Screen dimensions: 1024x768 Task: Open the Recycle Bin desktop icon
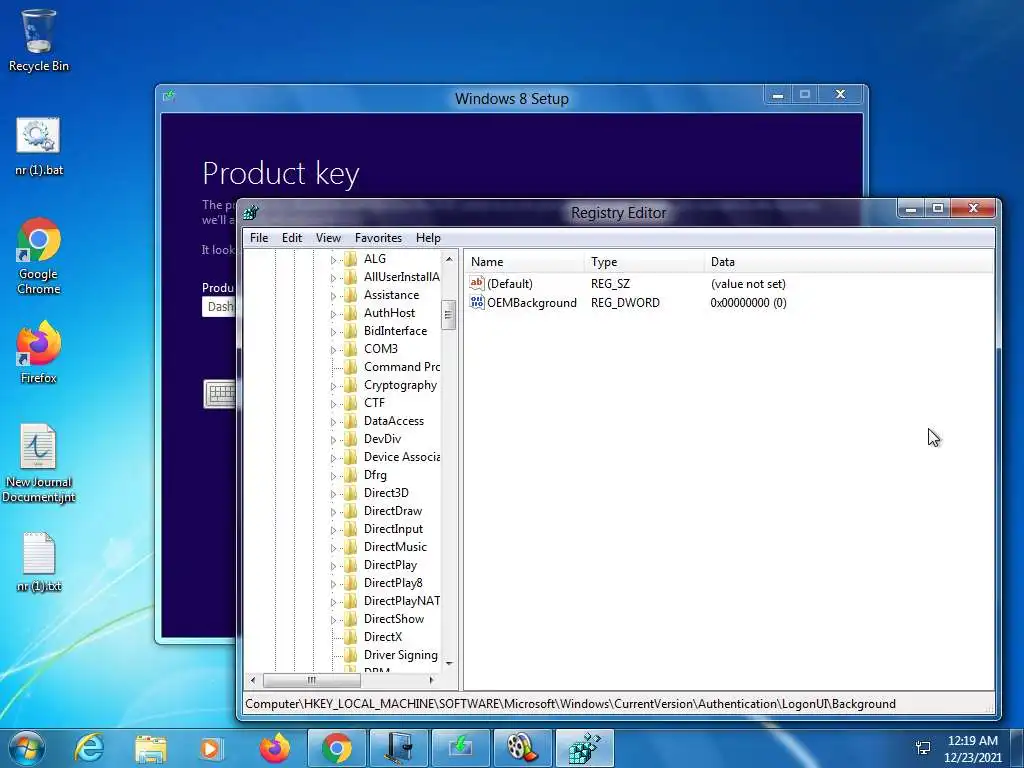[39, 40]
